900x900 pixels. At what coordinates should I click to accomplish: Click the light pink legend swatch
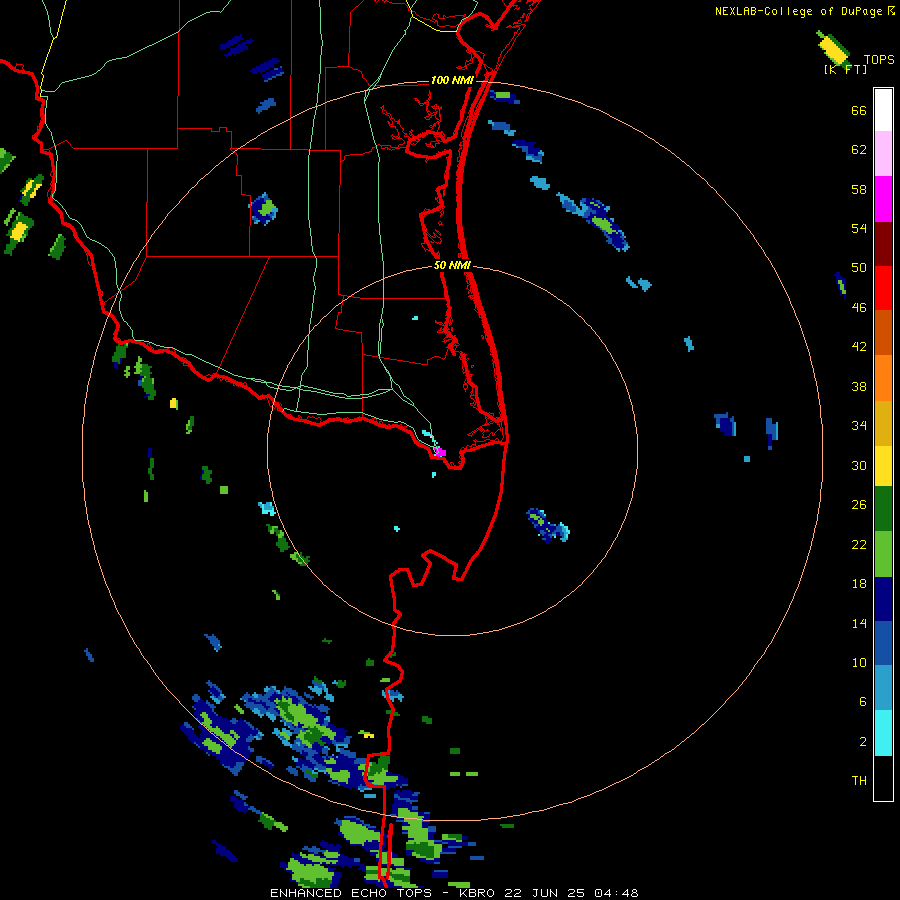[x=883, y=154]
